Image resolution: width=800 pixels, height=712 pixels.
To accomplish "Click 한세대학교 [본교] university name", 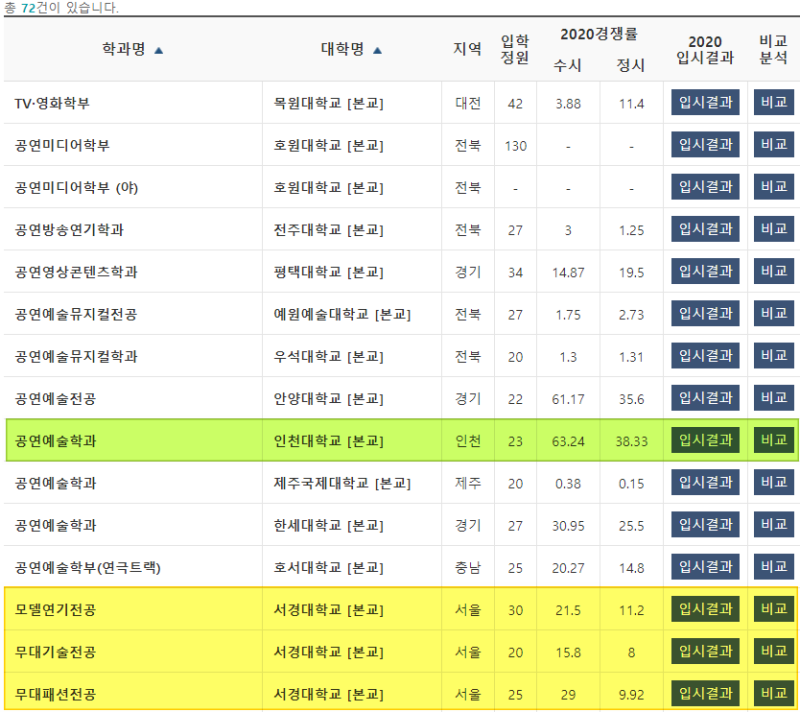I will point(329,526).
